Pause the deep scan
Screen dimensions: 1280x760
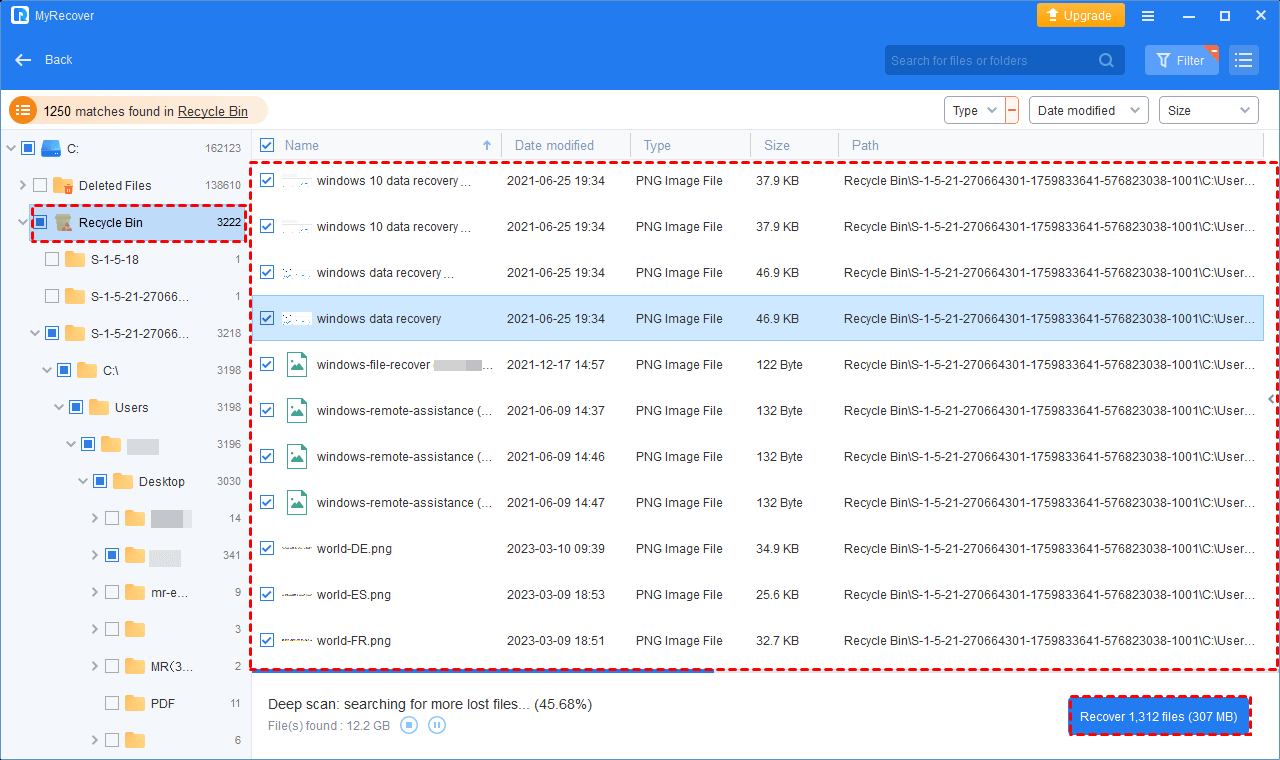437,725
